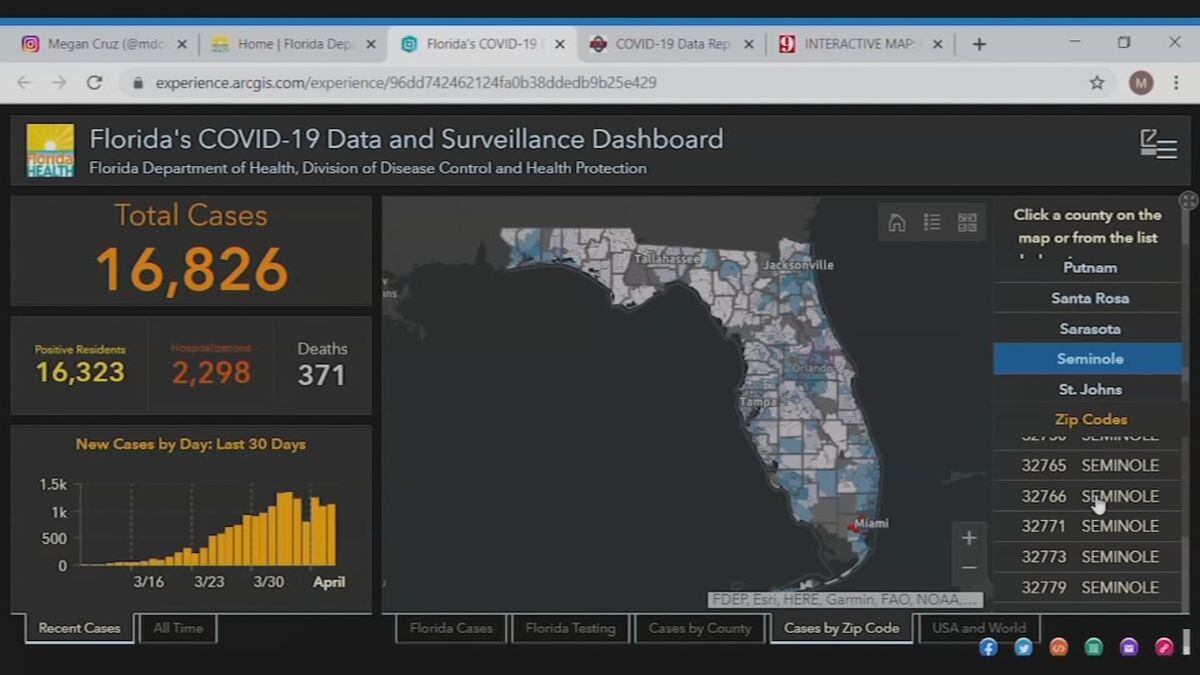Screen dimensions: 1200x675
Task: Click the green QR code icon
Action: pos(1094,647)
